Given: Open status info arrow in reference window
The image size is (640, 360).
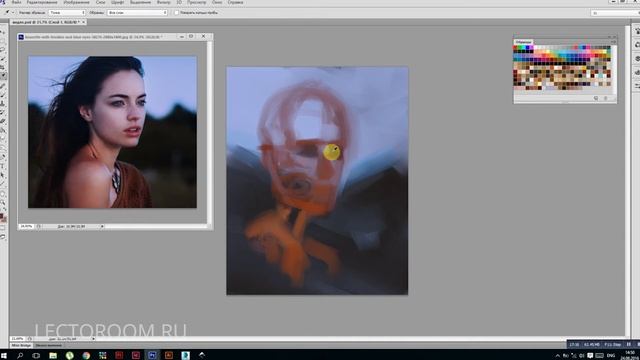Looking at the screenshot, I should pyautogui.click(x=102, y=226).
